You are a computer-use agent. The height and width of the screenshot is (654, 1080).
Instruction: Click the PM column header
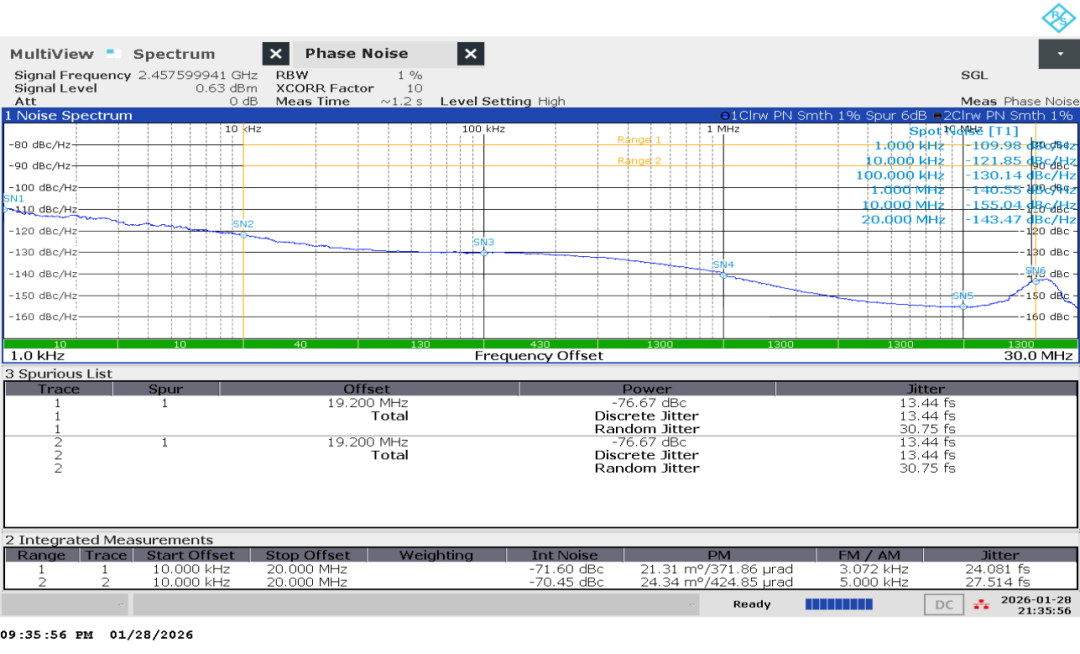719,555
